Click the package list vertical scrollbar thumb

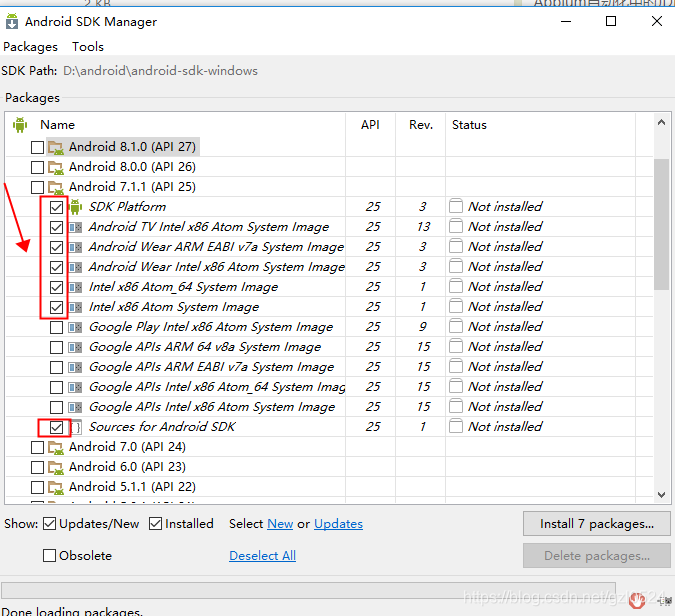[662, 224]
